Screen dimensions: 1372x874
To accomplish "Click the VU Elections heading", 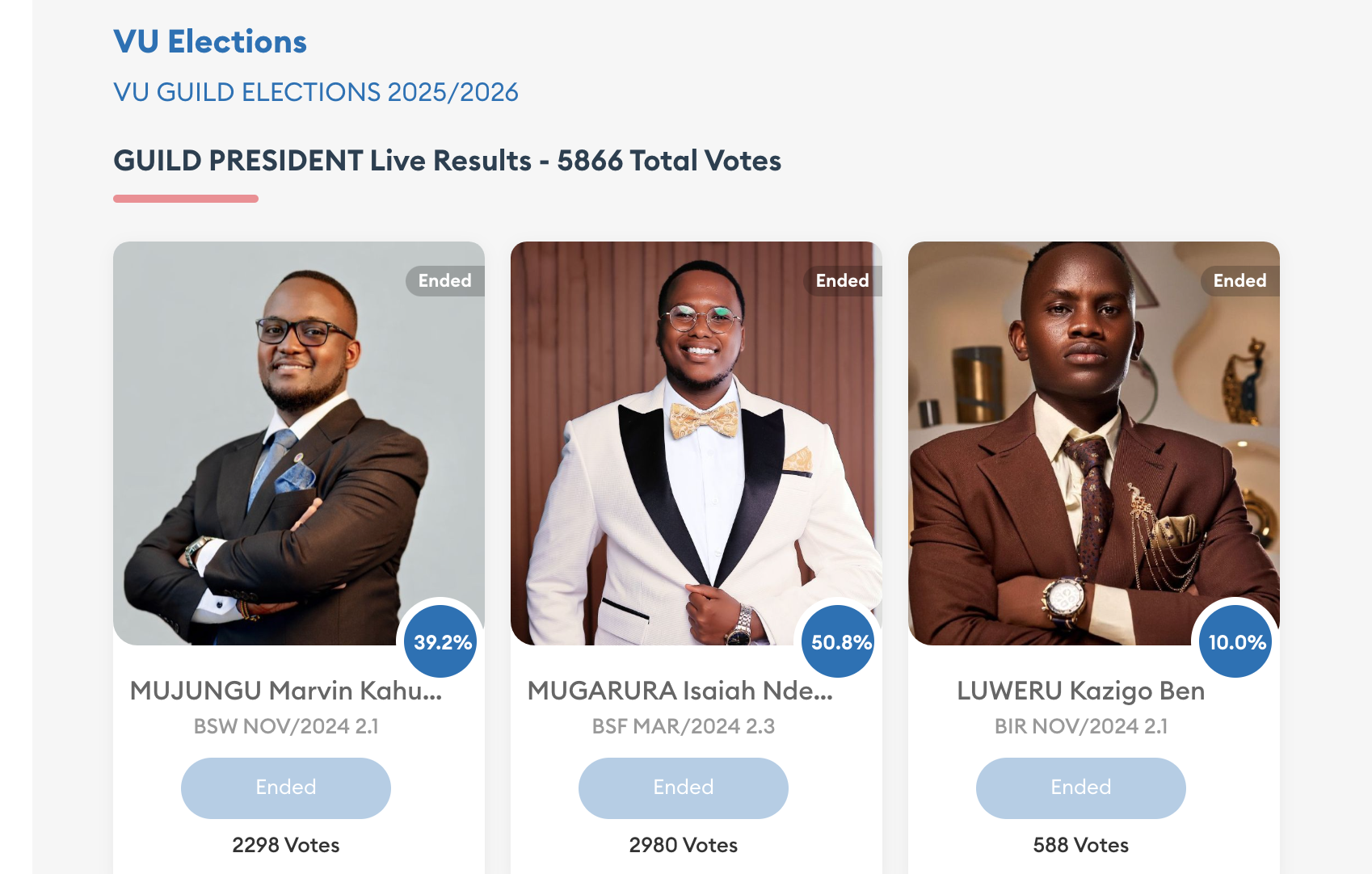I will point(210,42).
